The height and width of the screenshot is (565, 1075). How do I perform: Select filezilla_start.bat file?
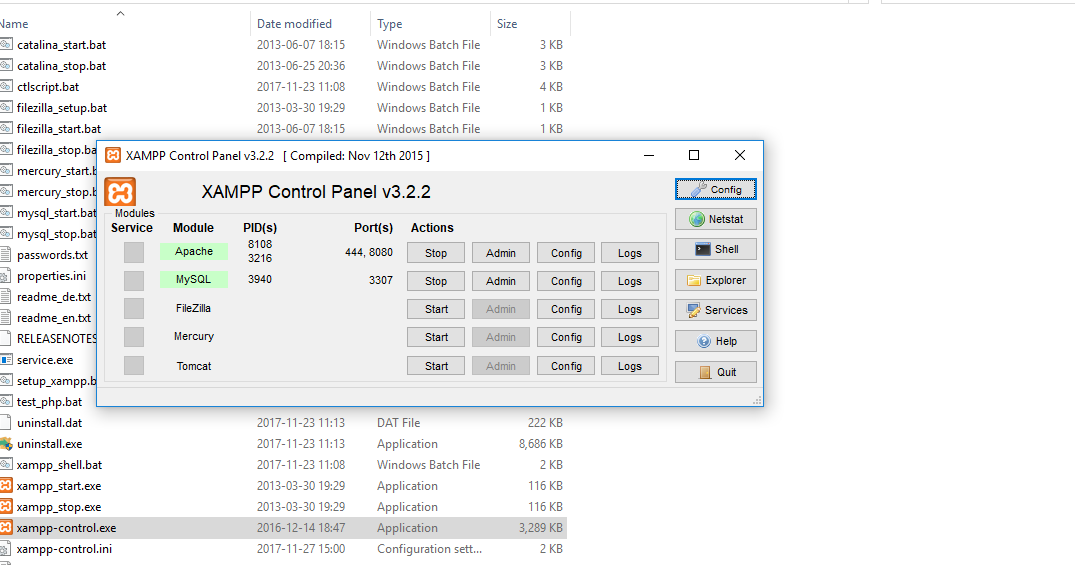point(59,129)
